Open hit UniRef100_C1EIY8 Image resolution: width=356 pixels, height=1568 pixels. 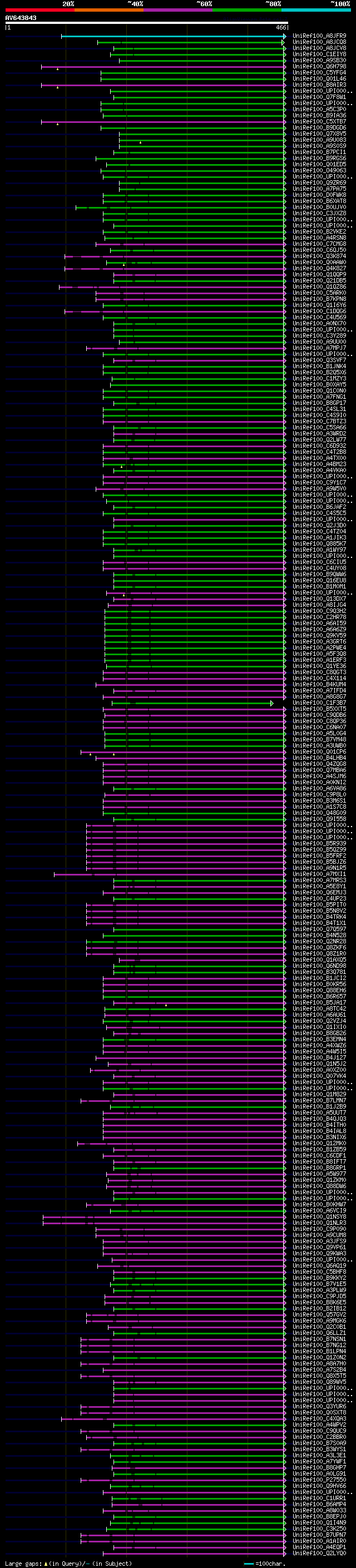(x=319, y=55)
